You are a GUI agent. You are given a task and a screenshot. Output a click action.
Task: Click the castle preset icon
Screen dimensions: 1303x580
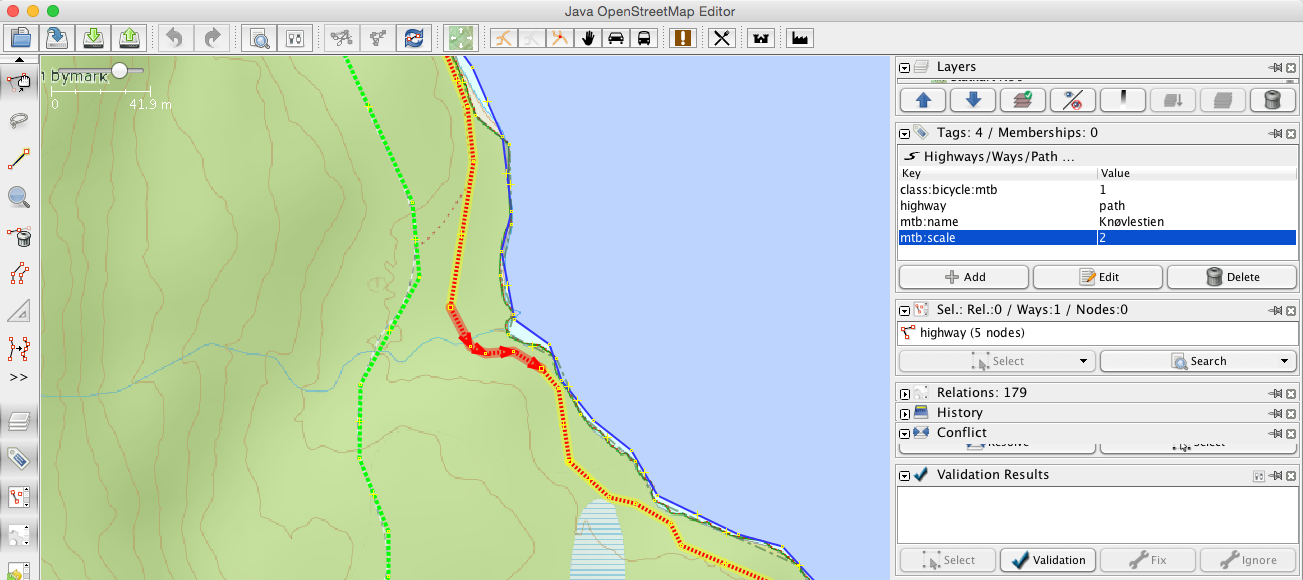(x=762, y=38)
